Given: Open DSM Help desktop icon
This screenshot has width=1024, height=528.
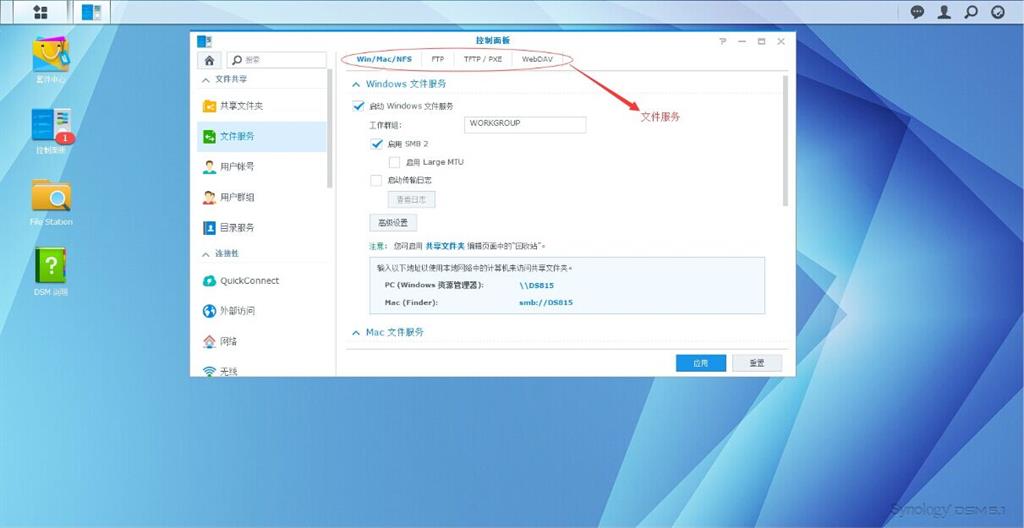Looking at the screenshot, I should point(51,266).
